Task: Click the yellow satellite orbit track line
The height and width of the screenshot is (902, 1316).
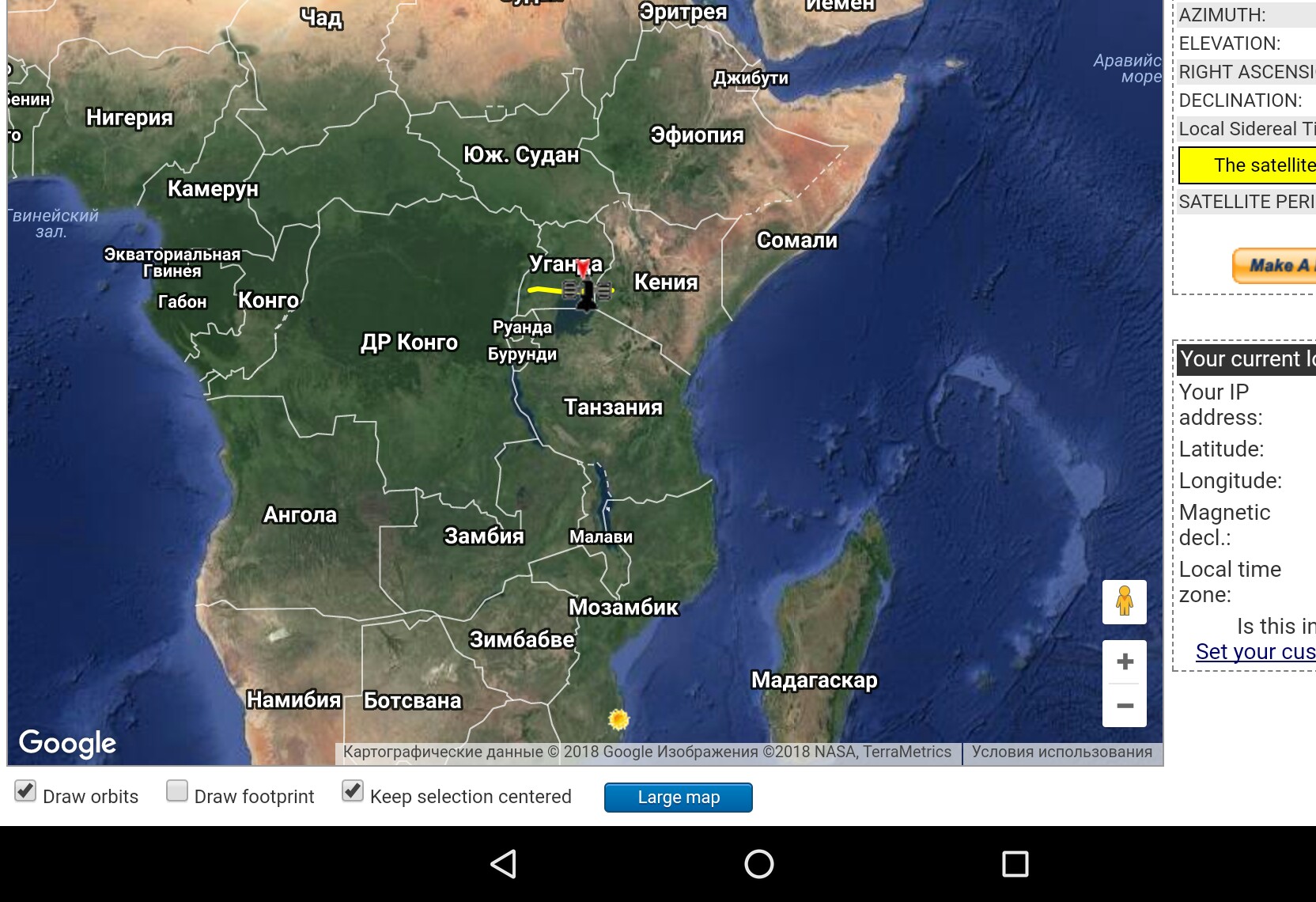Action: [546, 290]
